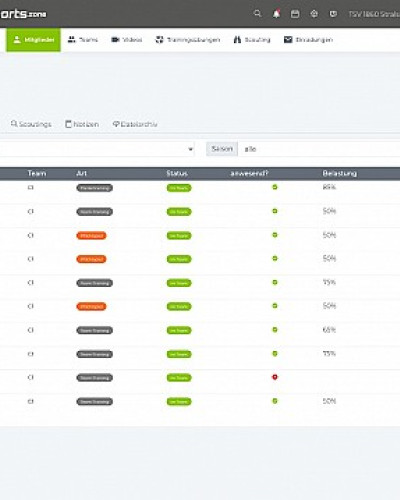Screen dimensions: 400x500
Task: Open the Saison 'alle' selector
Action: [319, 149]
